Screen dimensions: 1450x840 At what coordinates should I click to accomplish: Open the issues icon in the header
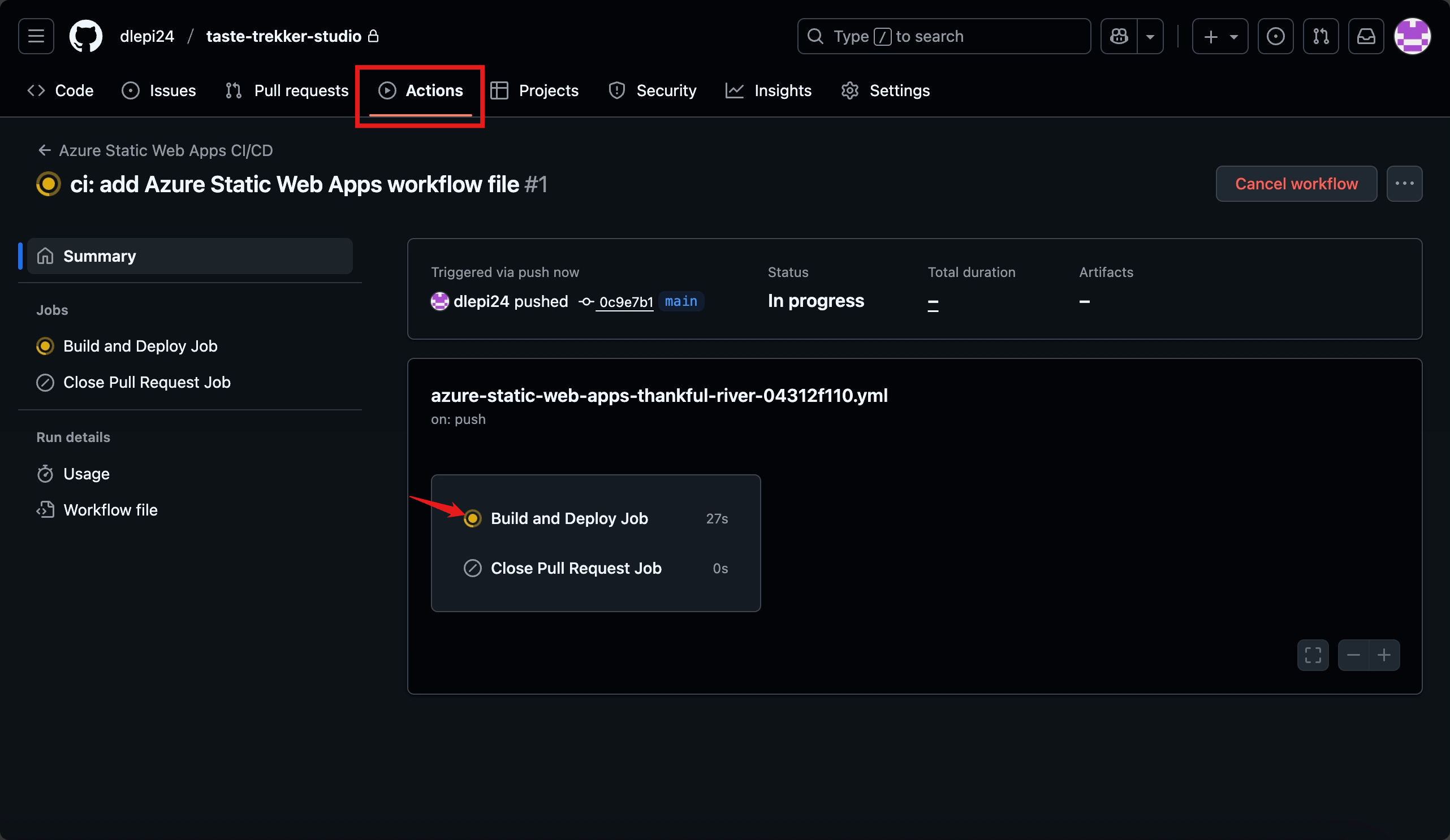coord(1275,36)
